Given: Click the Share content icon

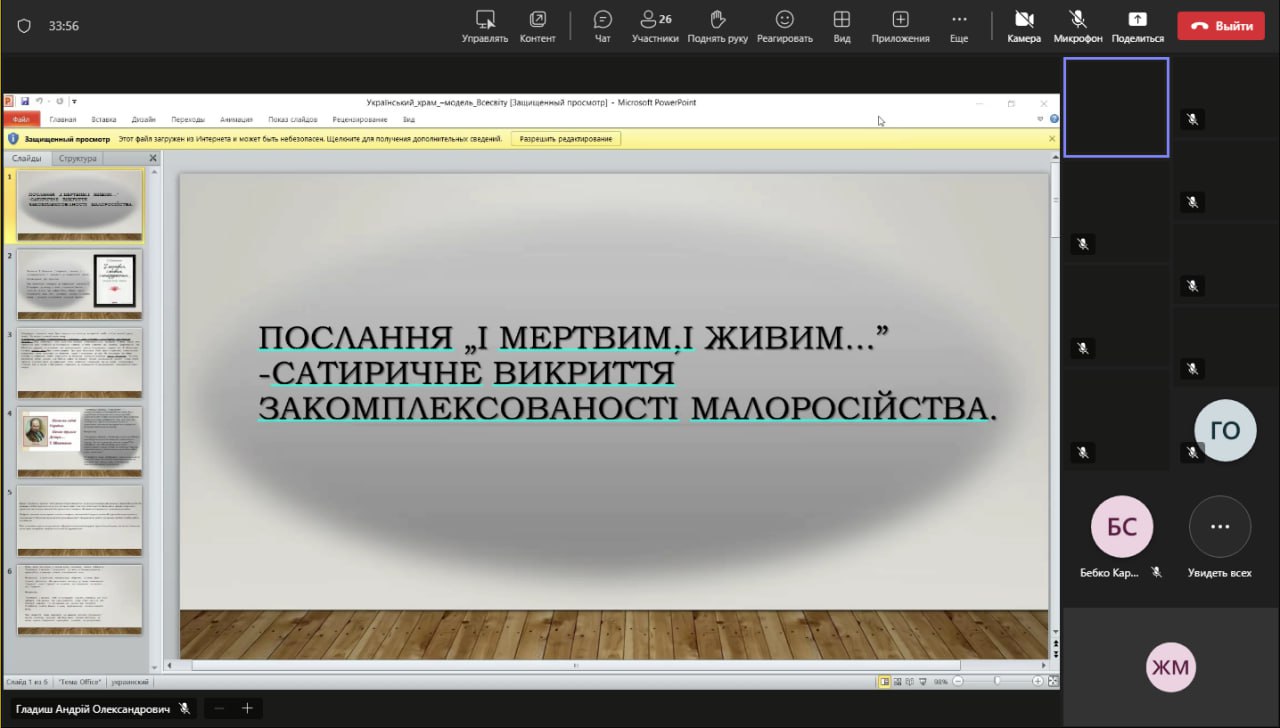Looking at the screenshot, I should click(x=1137, y=25).
